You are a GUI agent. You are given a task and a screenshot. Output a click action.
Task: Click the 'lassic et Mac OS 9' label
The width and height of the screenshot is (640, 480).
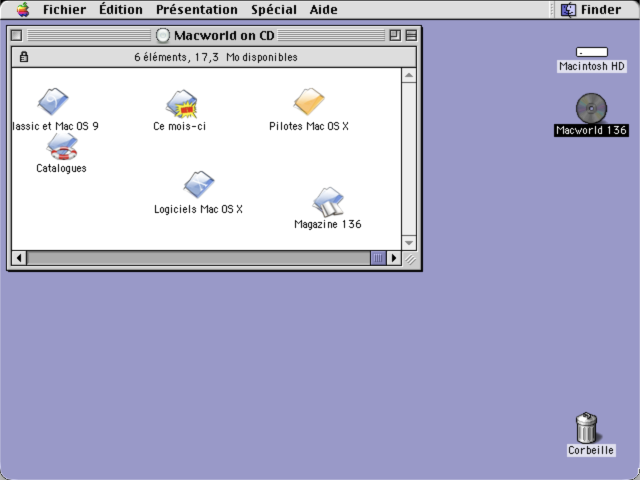click(x=56, y=126)
